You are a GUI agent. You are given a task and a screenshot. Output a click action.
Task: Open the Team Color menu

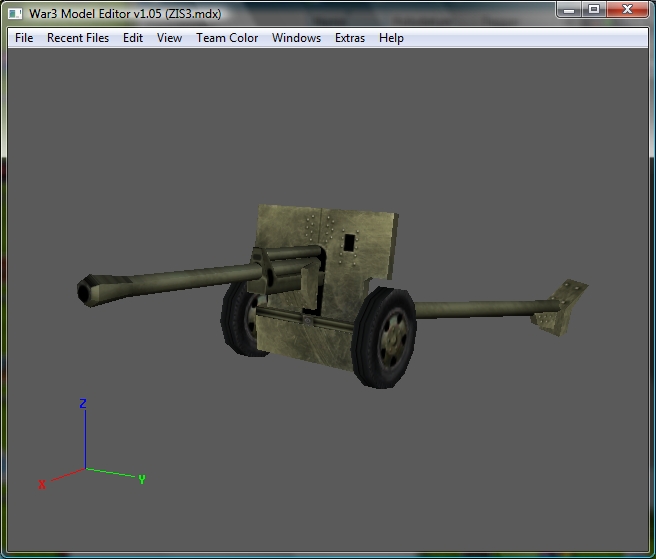click(x=227, y=38)
